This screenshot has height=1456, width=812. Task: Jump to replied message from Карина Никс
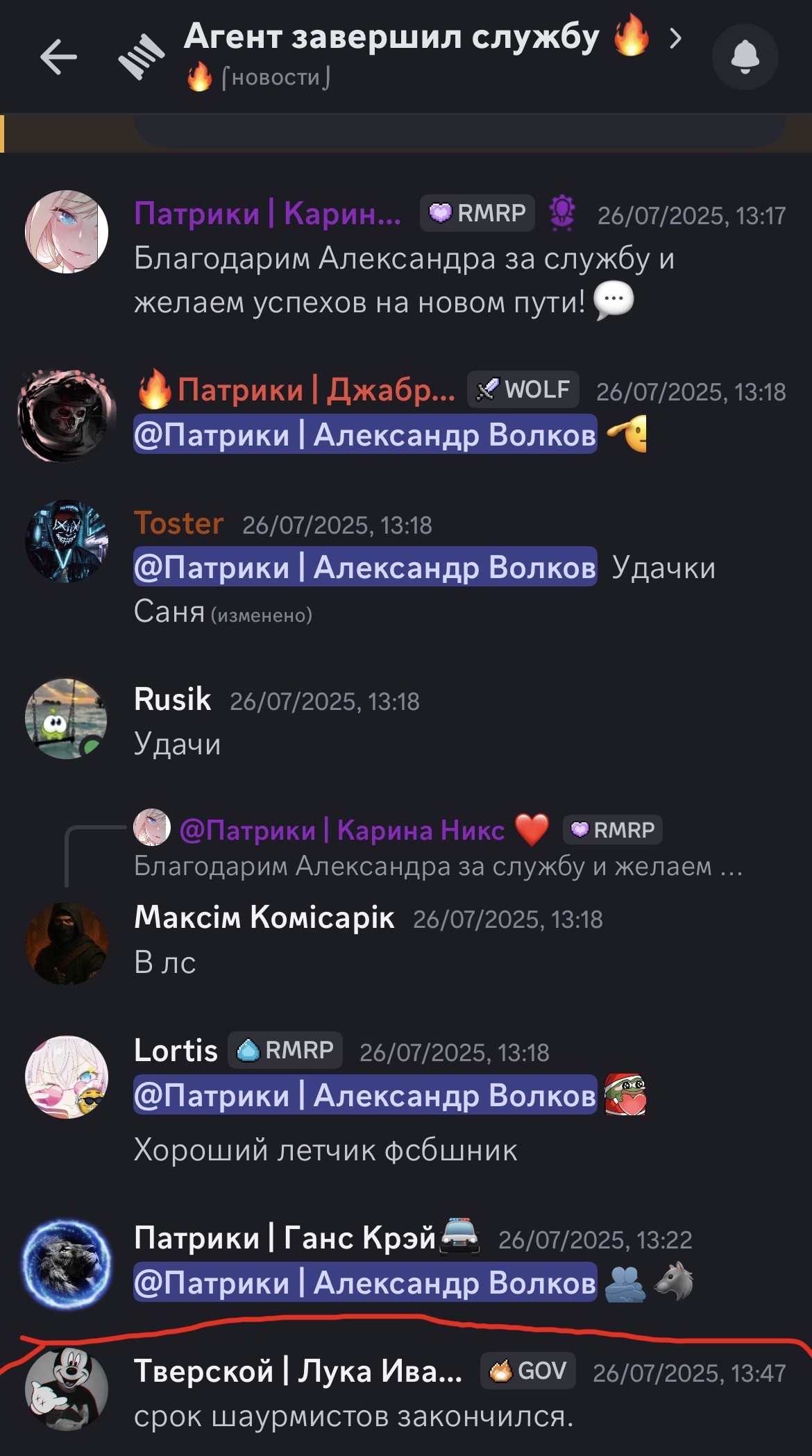click(439, 848)
